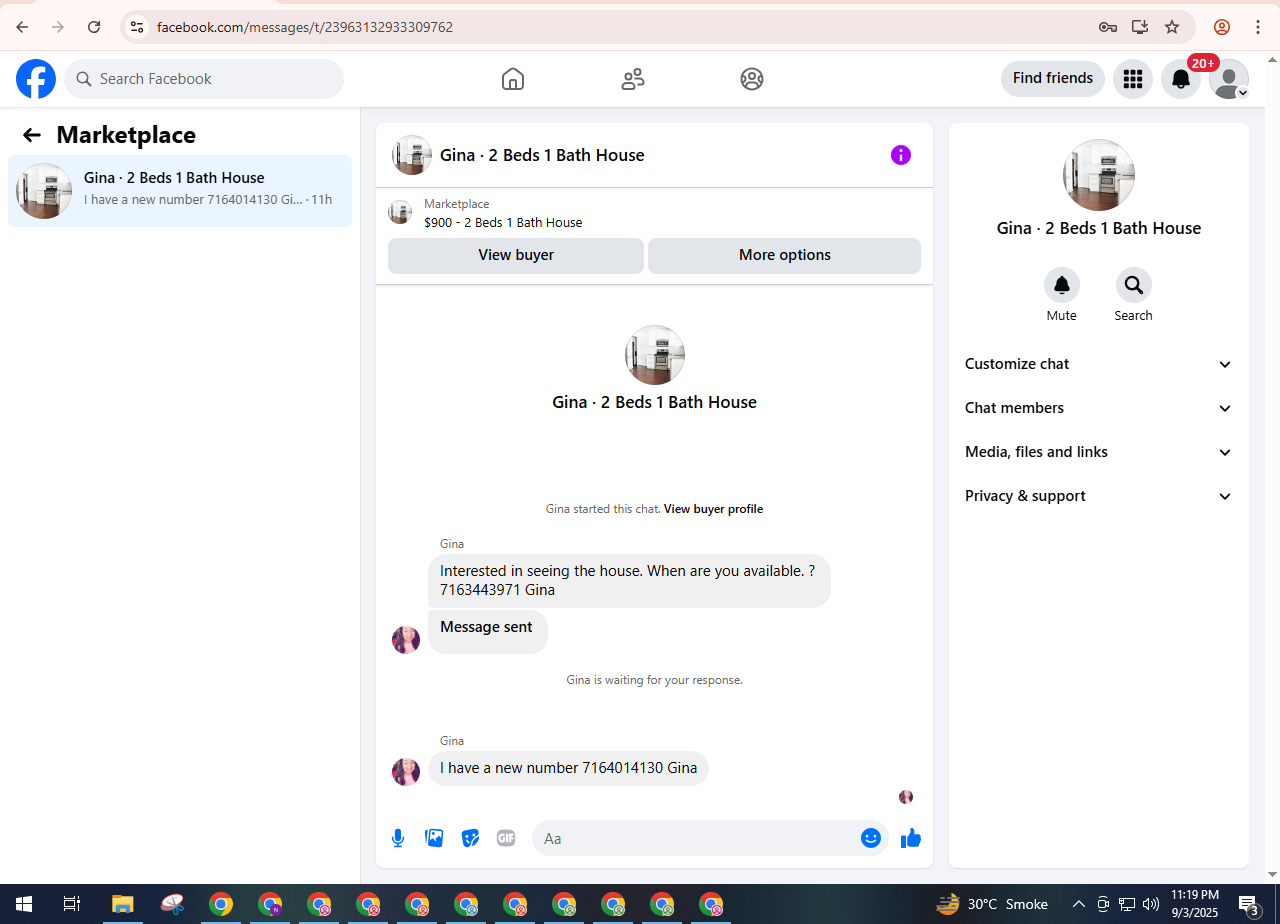The image size is (1280, 924).
Task: Open More options for this listing
Action: click(784, 255)
